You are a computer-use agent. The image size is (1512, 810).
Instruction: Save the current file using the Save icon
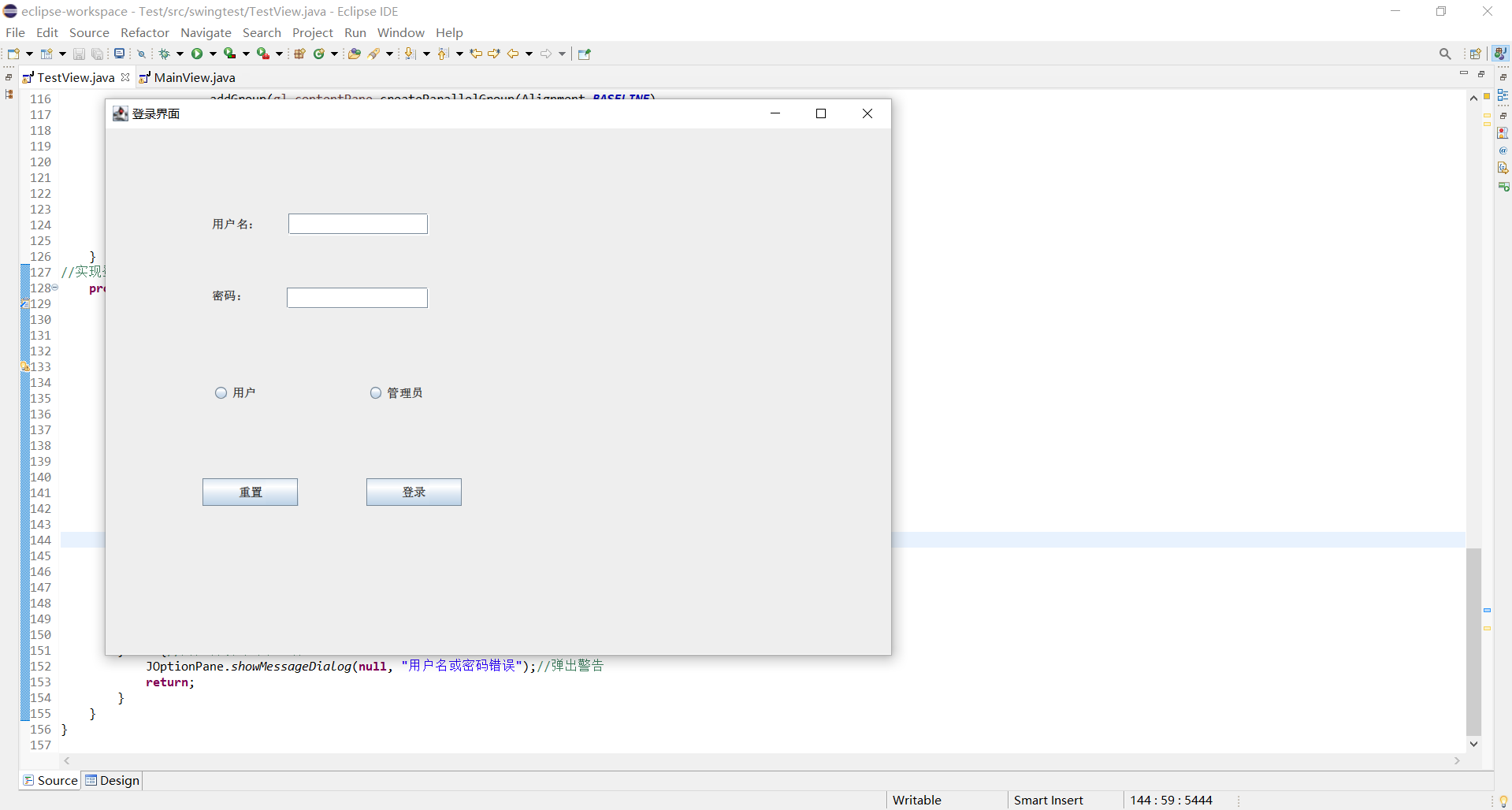click(x=79, y=54)
